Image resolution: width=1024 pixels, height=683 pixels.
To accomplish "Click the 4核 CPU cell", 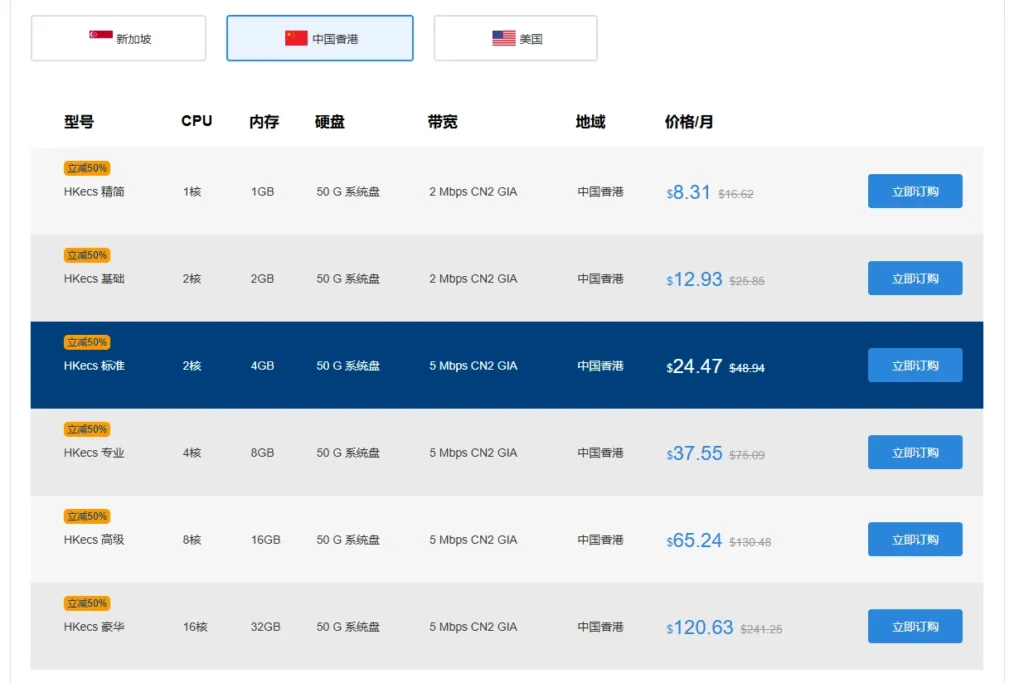I will pos(192,453).
